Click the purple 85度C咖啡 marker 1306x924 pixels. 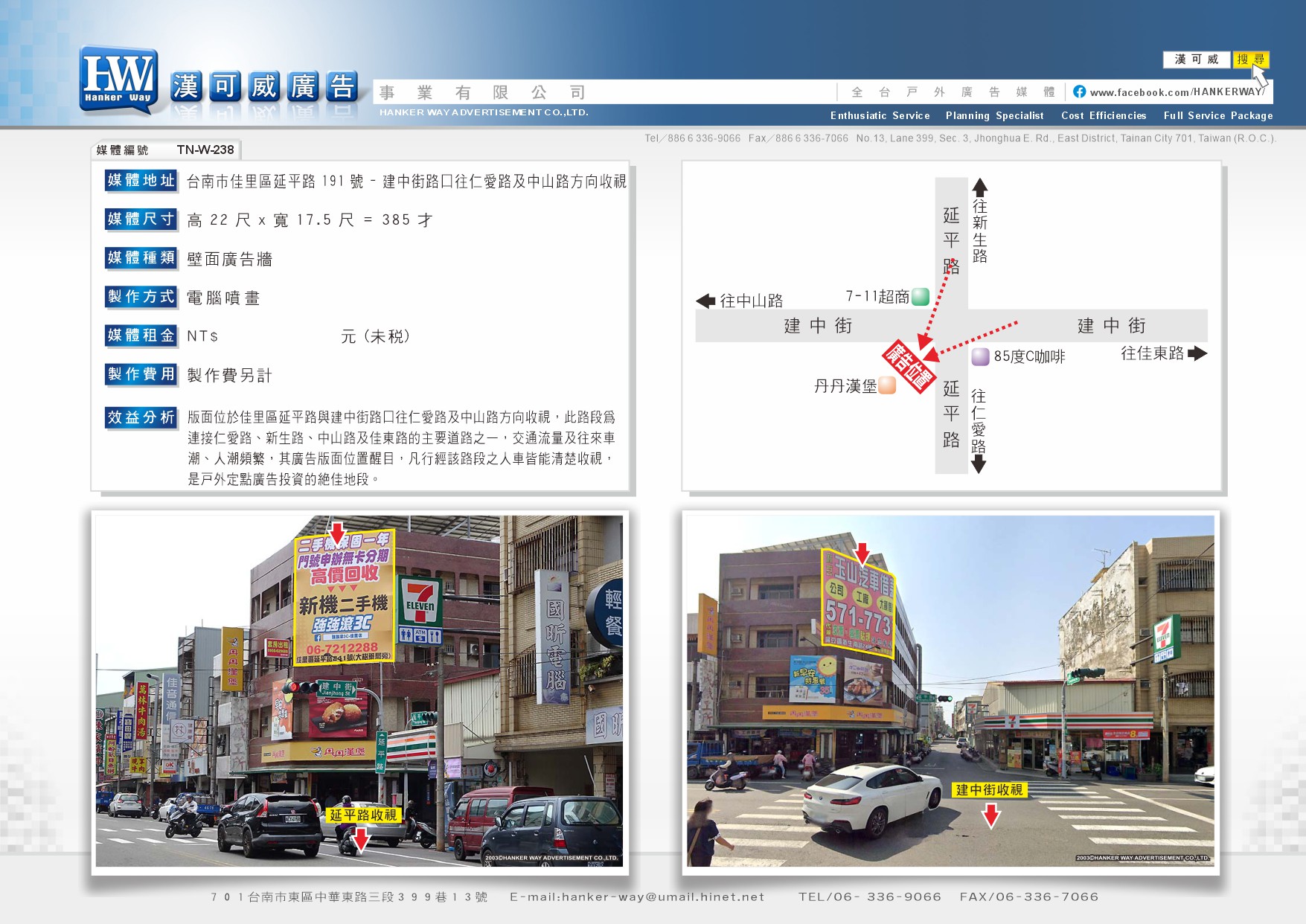(x=981, y=356)
